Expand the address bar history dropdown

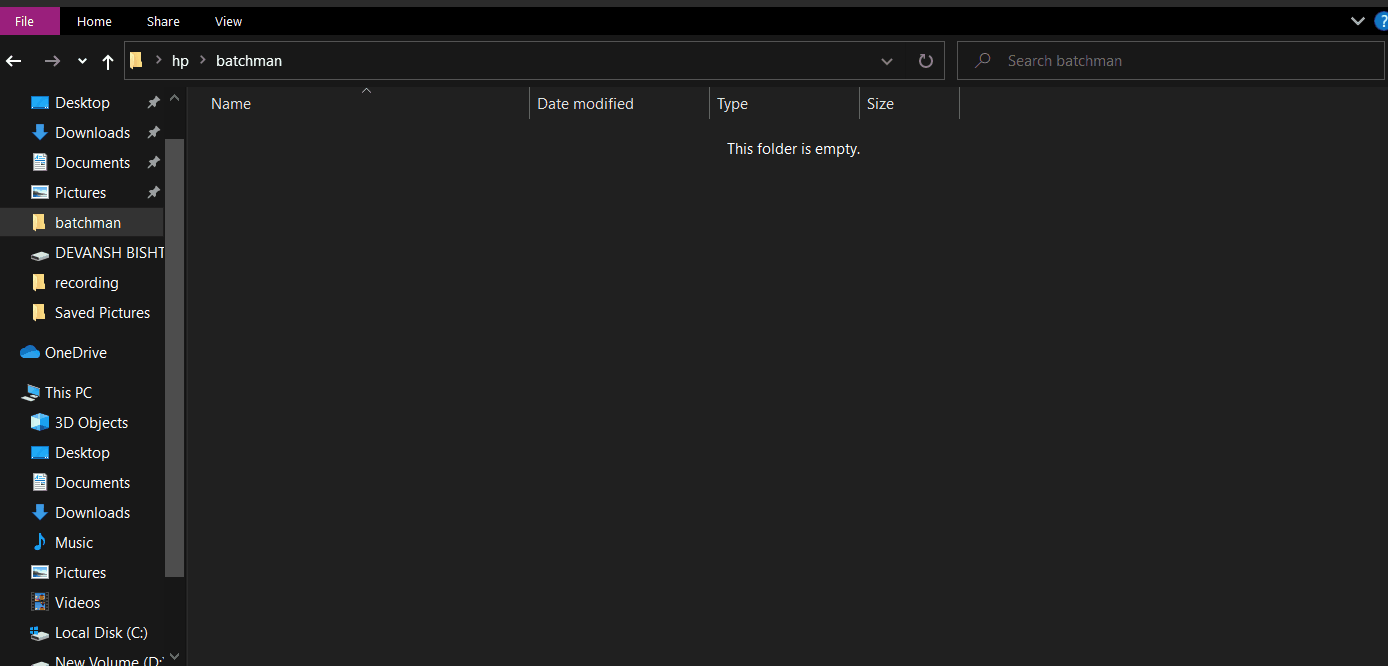click(886, 61)
